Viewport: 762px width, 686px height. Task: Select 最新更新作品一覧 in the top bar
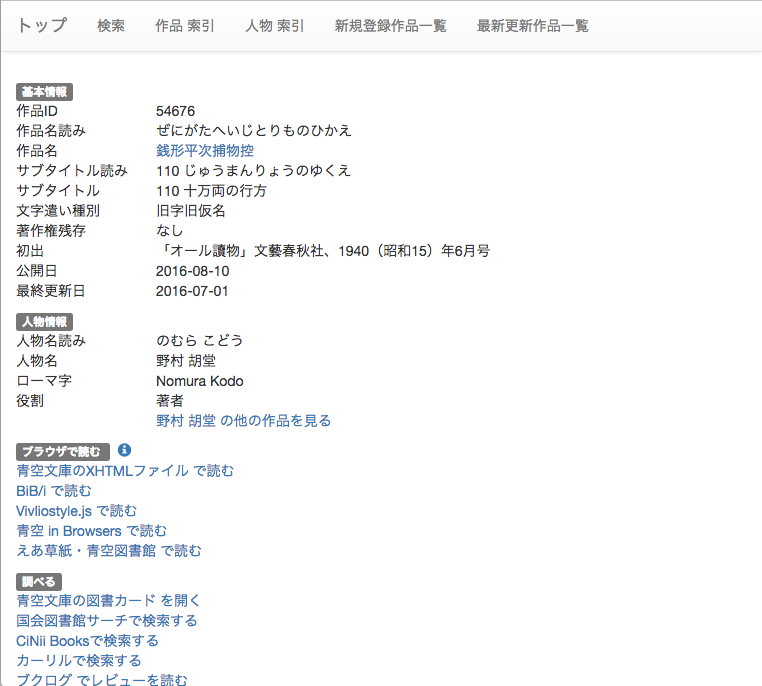533,26
